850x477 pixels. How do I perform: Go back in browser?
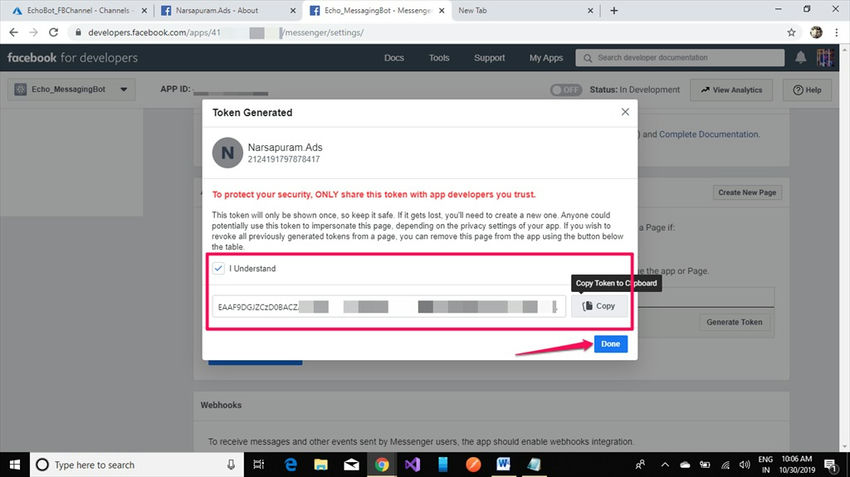(x=14, y=33)
